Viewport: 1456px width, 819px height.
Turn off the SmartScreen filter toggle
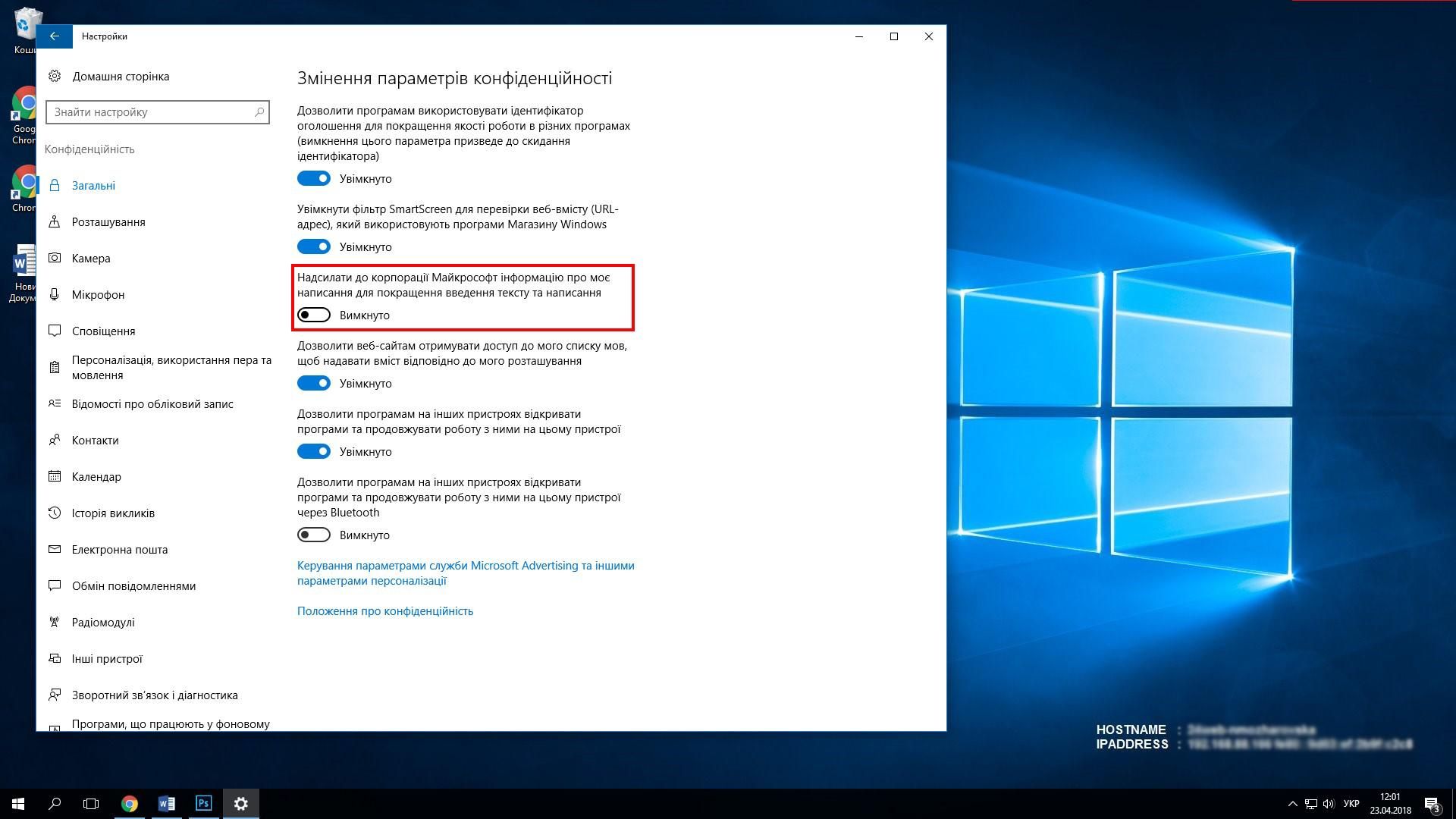314,247
